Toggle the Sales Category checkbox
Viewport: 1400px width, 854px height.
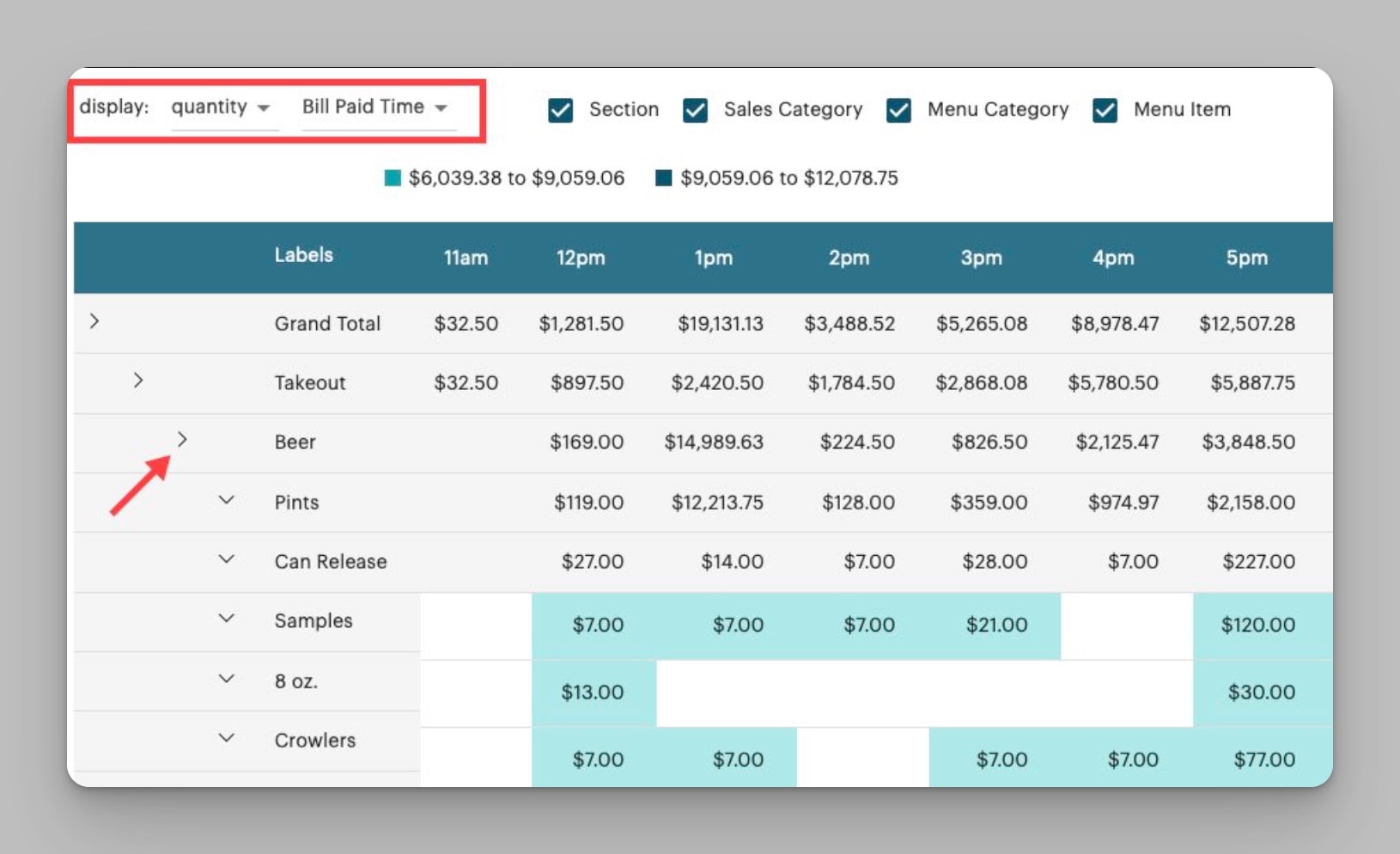(x=695, y=110)
